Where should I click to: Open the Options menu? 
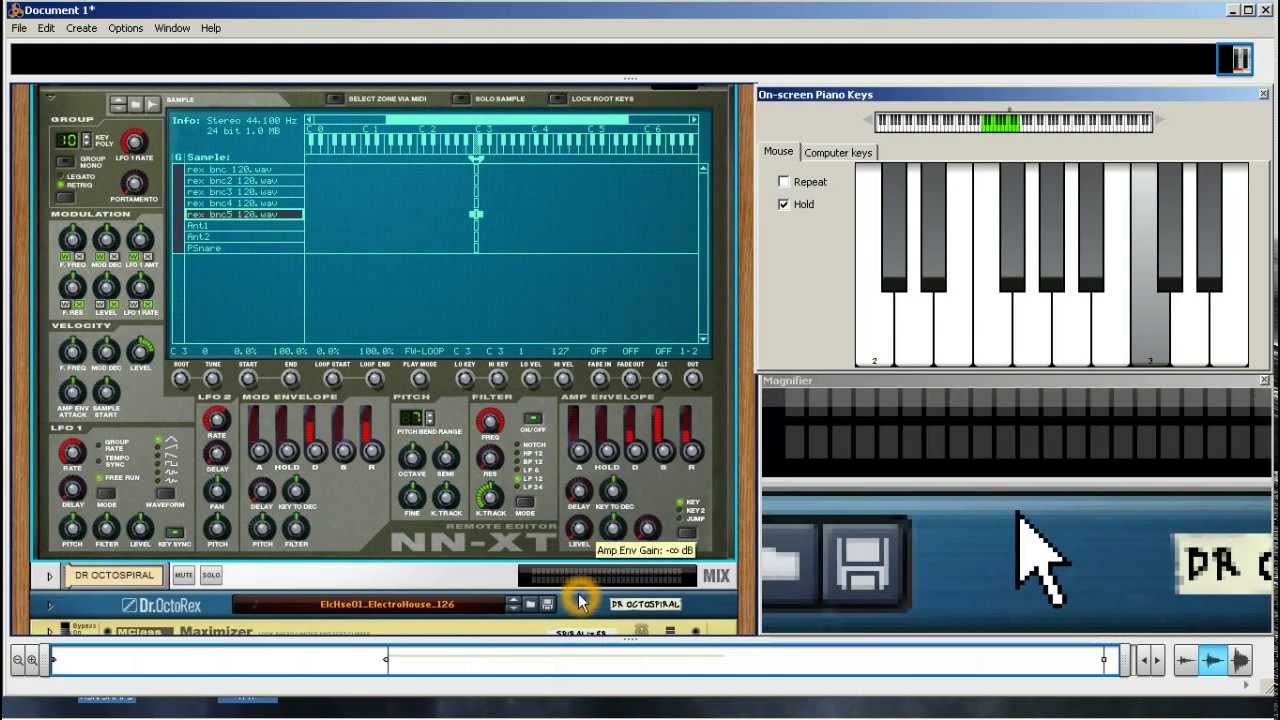click(x=125, y=28)
